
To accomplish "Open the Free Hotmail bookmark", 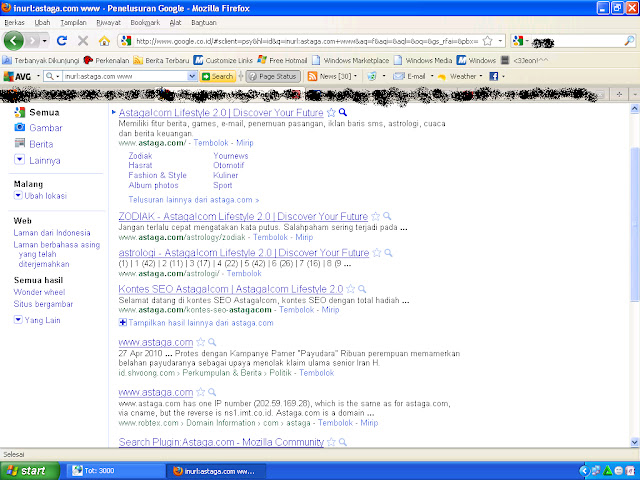I will (282, 60).
